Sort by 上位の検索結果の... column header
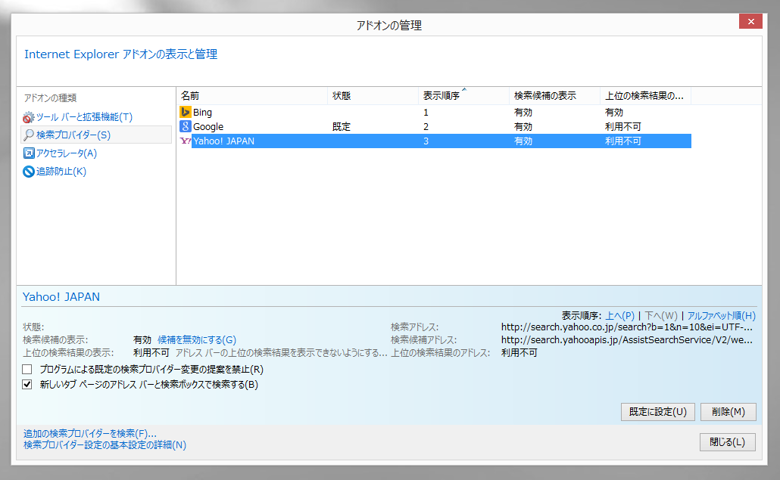This screenshot has height=480, width=780. click(x=645, y=96)
